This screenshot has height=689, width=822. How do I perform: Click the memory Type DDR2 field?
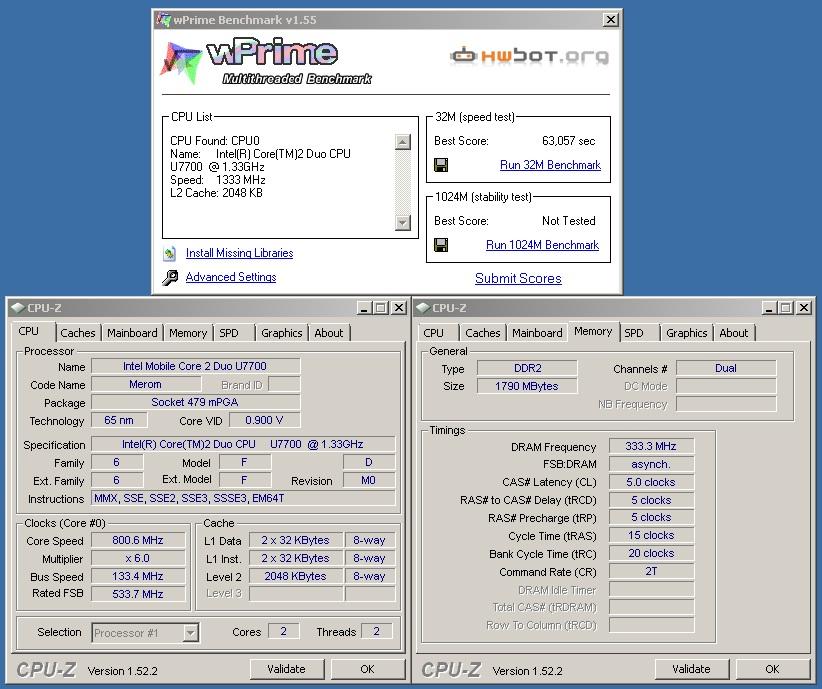527,368
